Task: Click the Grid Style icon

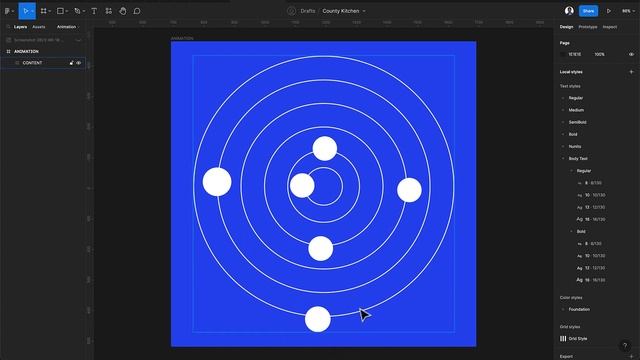Action: (x=563, y=338)
